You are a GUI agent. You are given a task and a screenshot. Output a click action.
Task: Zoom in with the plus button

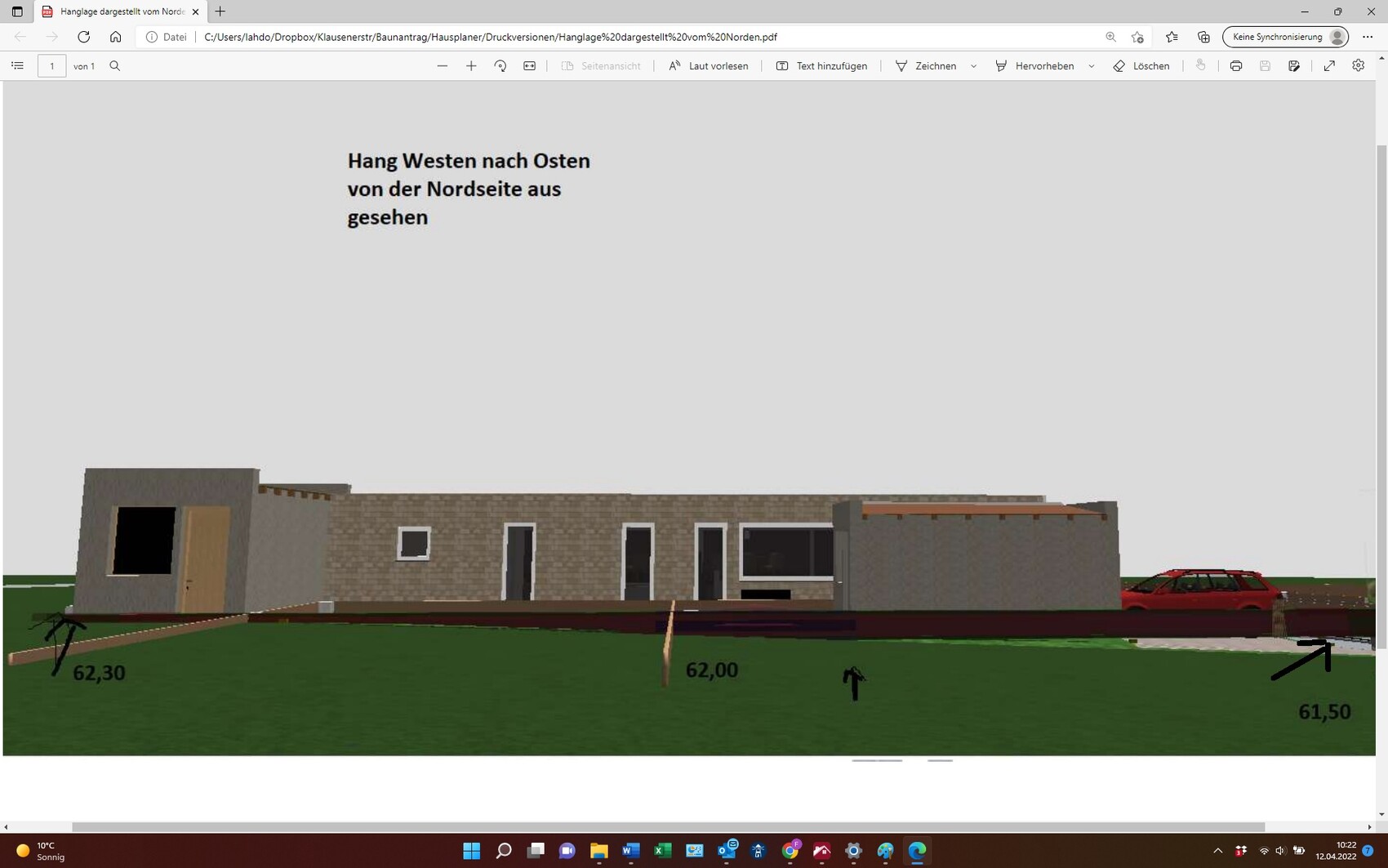point(471,66)
